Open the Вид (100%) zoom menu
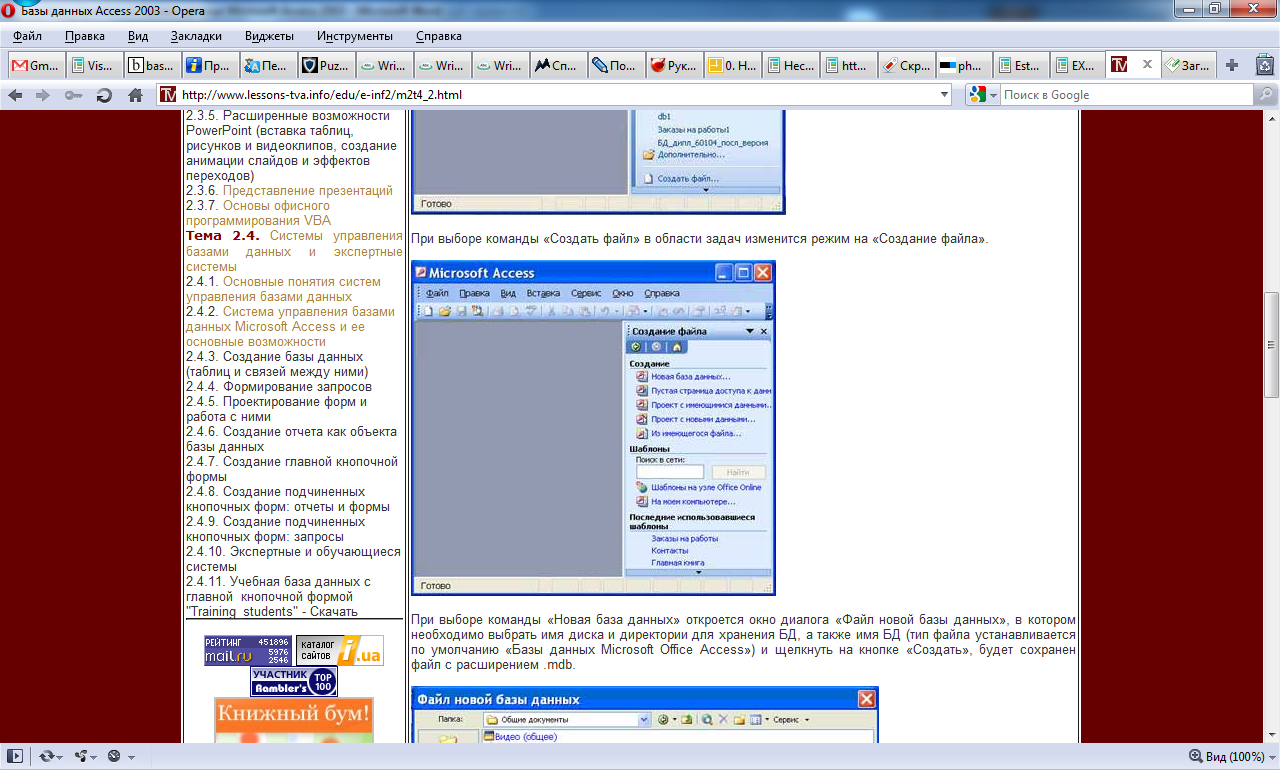 pyautogui.click(x=1231, y=756)
